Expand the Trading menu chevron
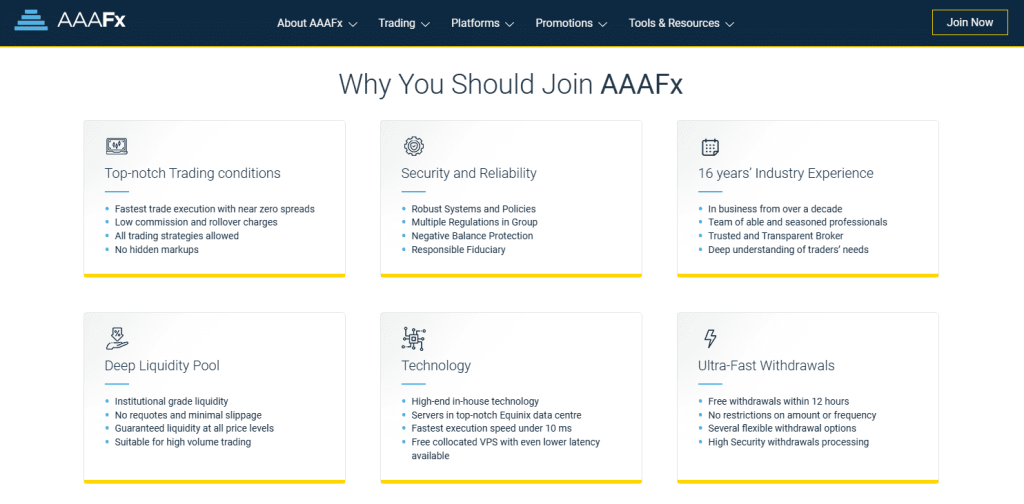Viewport: 1024px width, 504px height. pyautogui.click(x=426, y=24)
